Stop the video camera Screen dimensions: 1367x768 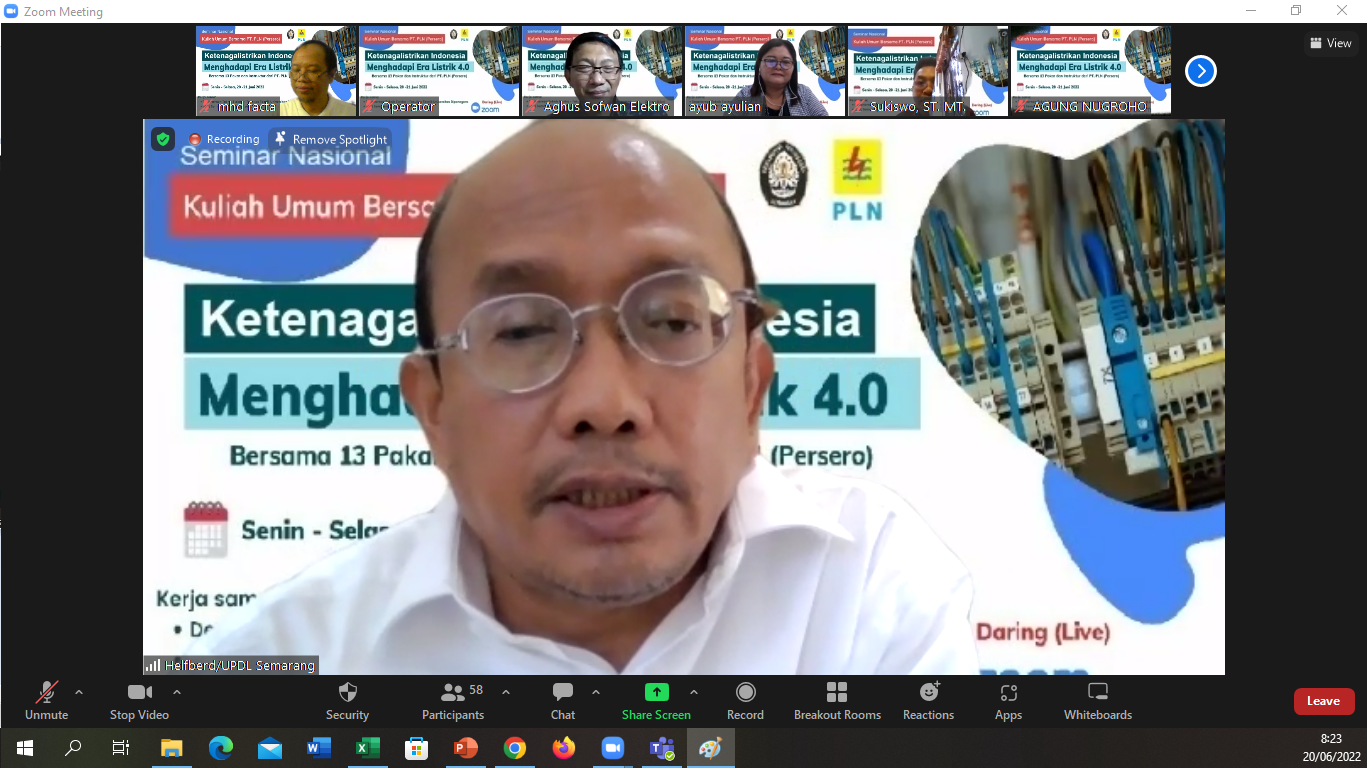coord(139,693)
